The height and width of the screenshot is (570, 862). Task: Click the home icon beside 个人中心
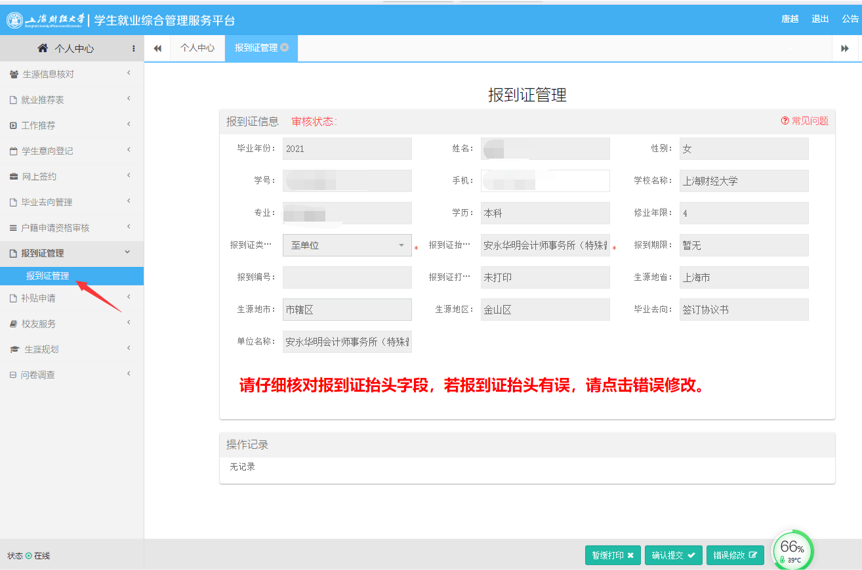[42, 48]
